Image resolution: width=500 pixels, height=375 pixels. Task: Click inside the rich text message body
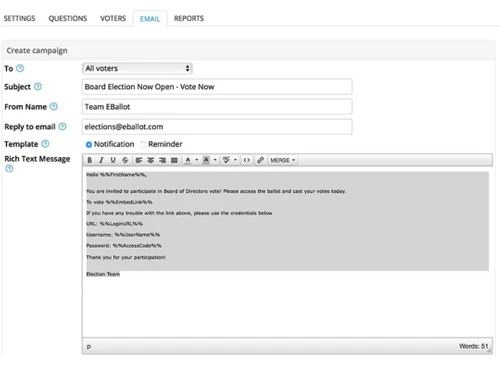click(x=287, y=253)
